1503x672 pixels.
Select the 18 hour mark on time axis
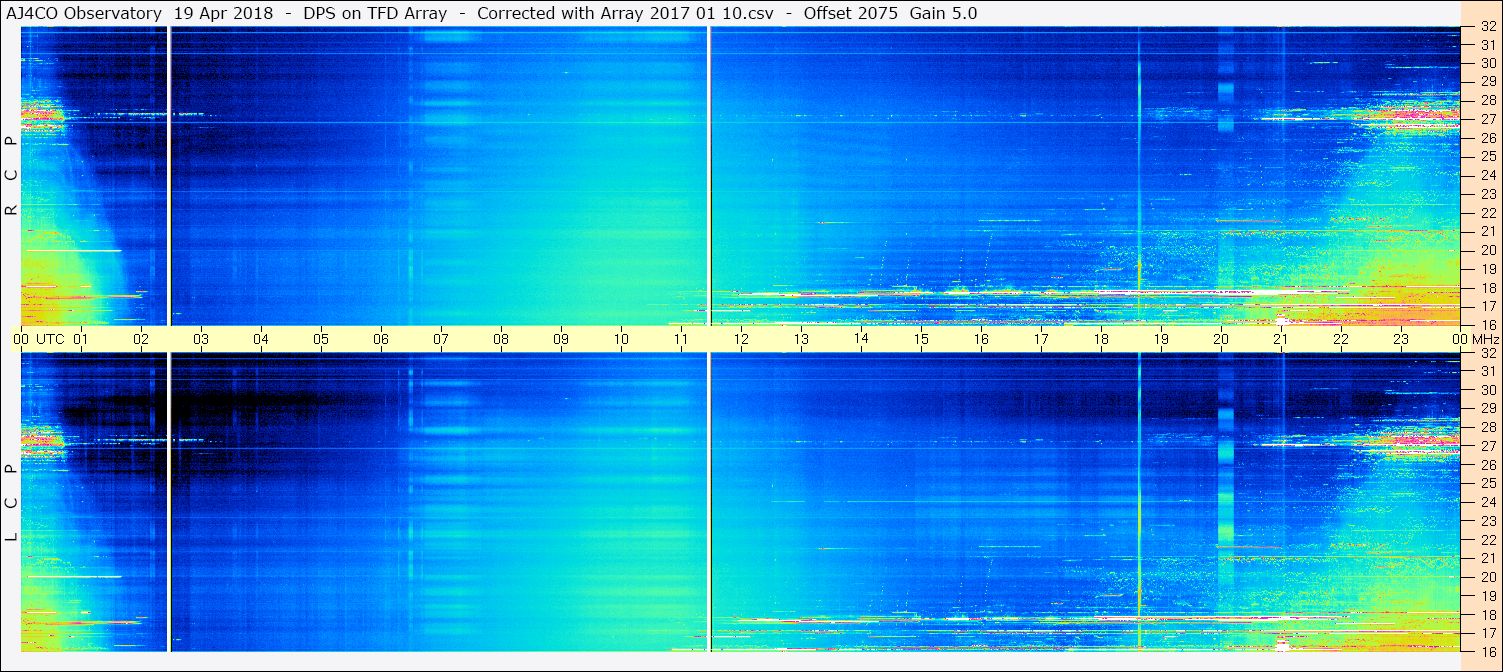coord(1101,339)
